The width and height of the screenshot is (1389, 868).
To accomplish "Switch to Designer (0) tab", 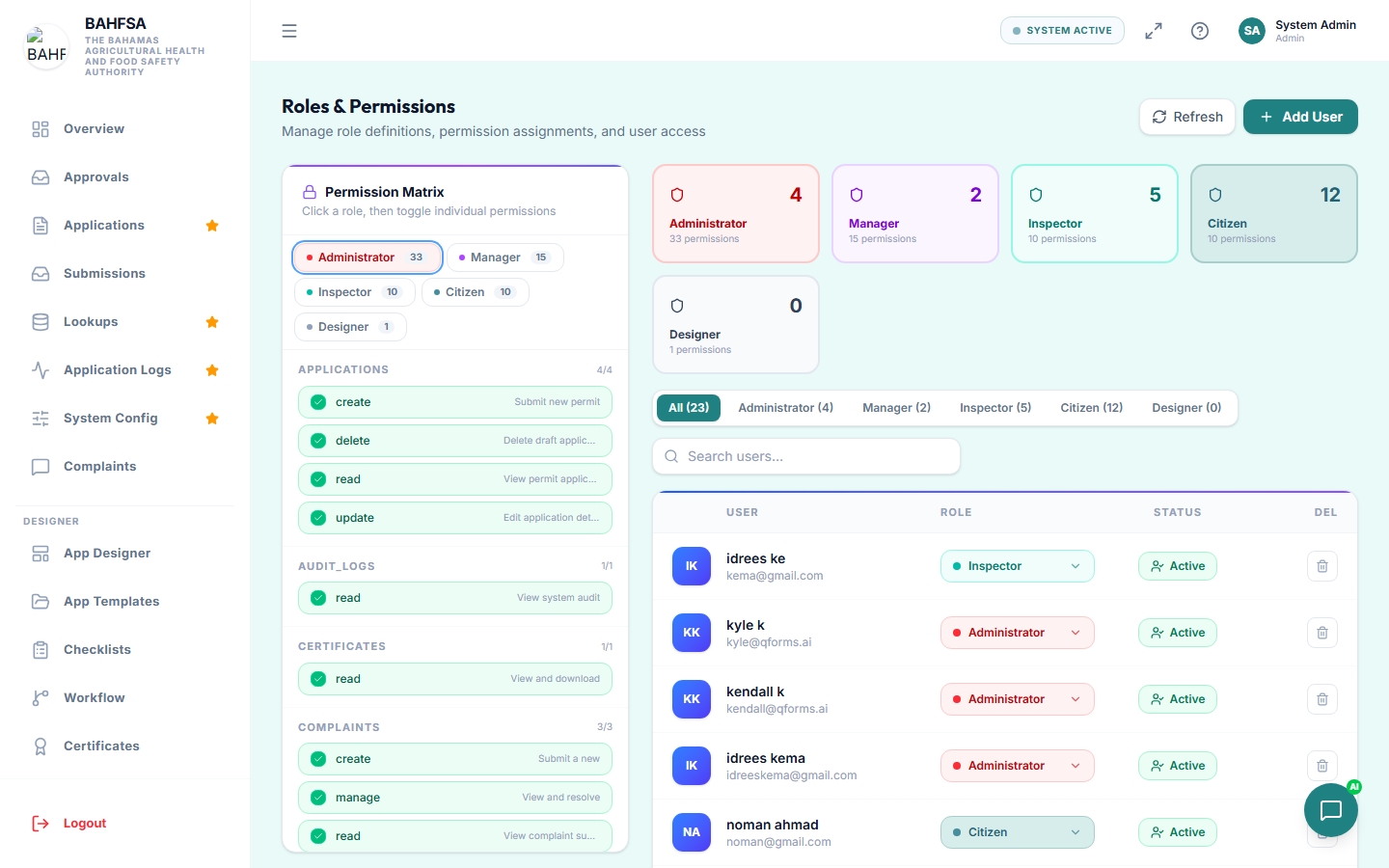I will pyautogui.click(x=1186, y=408).
